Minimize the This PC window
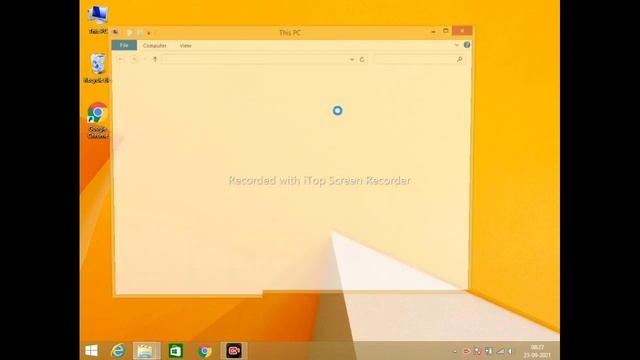 [x=433, y=31]
